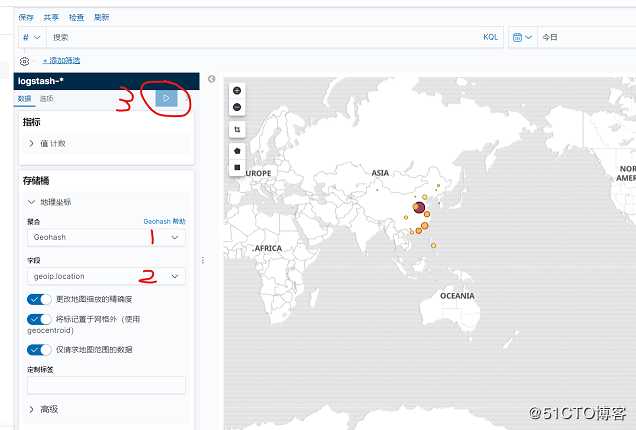Image resolution: width=636 pixels, height=430 pixels.
Task: Open the Geohash help link
Action: coord(164,221)
